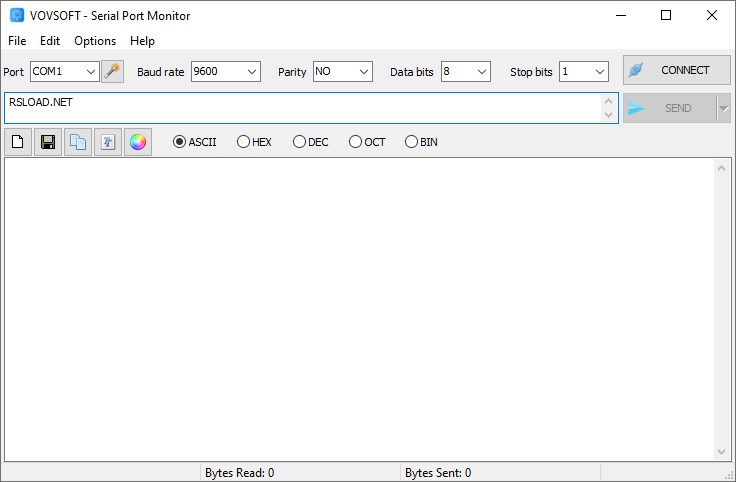The image size is (736, 482).
Task: Click the message field scroll up arrow
Action: point(608,101)
